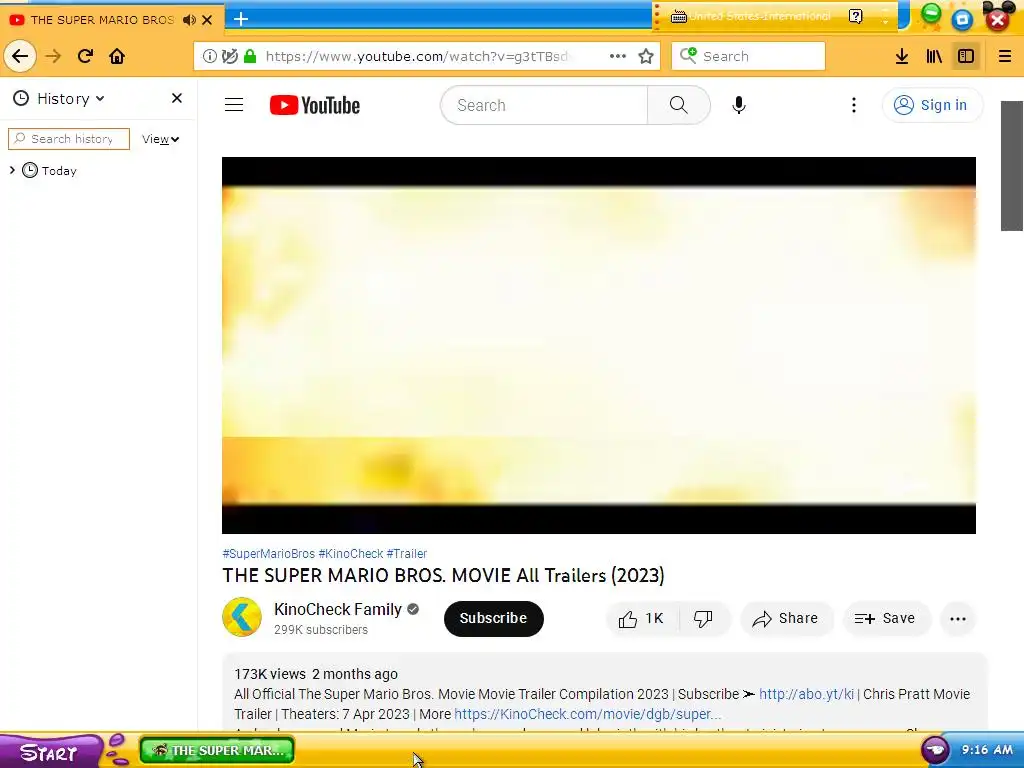Mute the tab audio speaker icon
The image size is (1024, 768).
click(x=189, y=20)
